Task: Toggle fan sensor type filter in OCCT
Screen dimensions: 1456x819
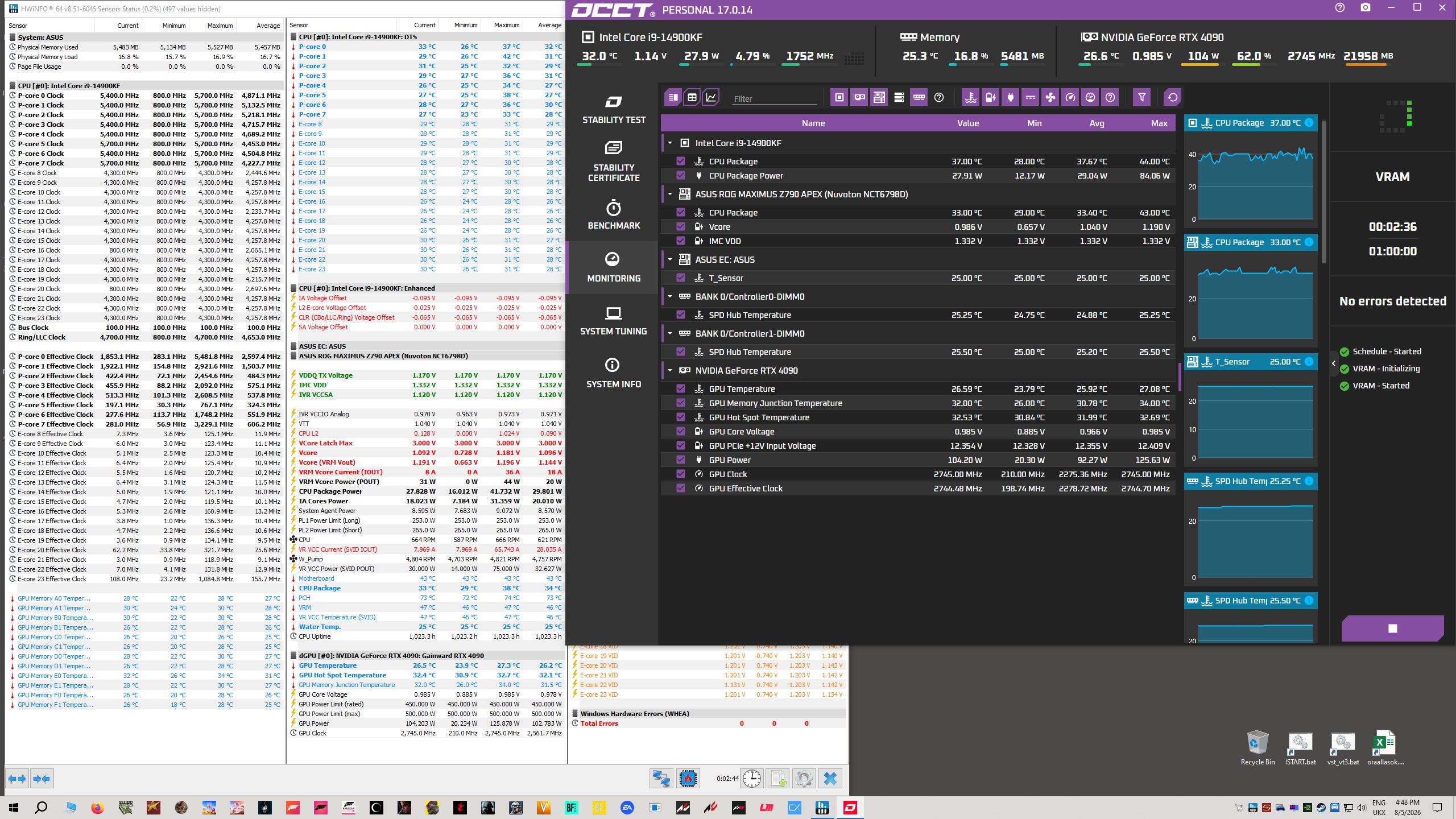Action: pos(1050,97)
